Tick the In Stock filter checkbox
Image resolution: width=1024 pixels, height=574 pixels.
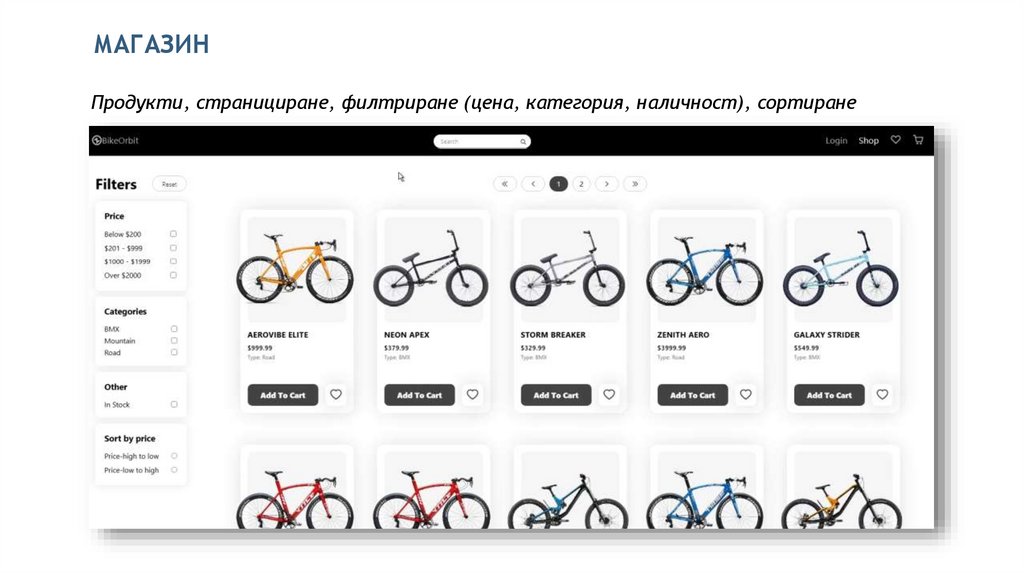(x=174, y=404)
